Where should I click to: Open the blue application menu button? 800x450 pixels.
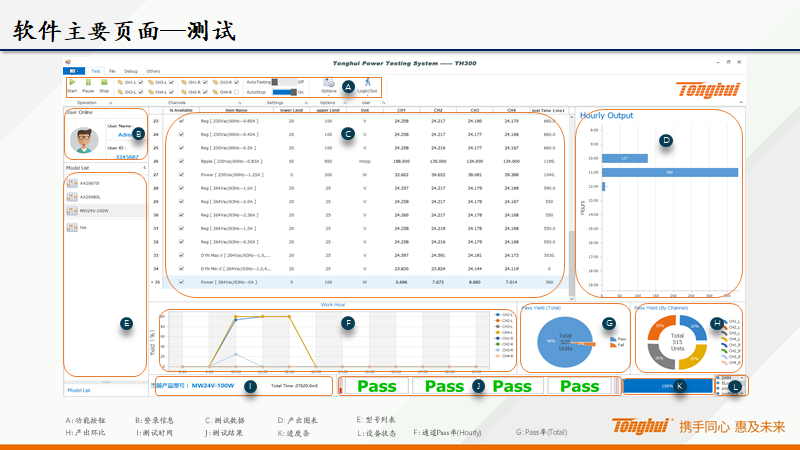(x=74, y=71)
